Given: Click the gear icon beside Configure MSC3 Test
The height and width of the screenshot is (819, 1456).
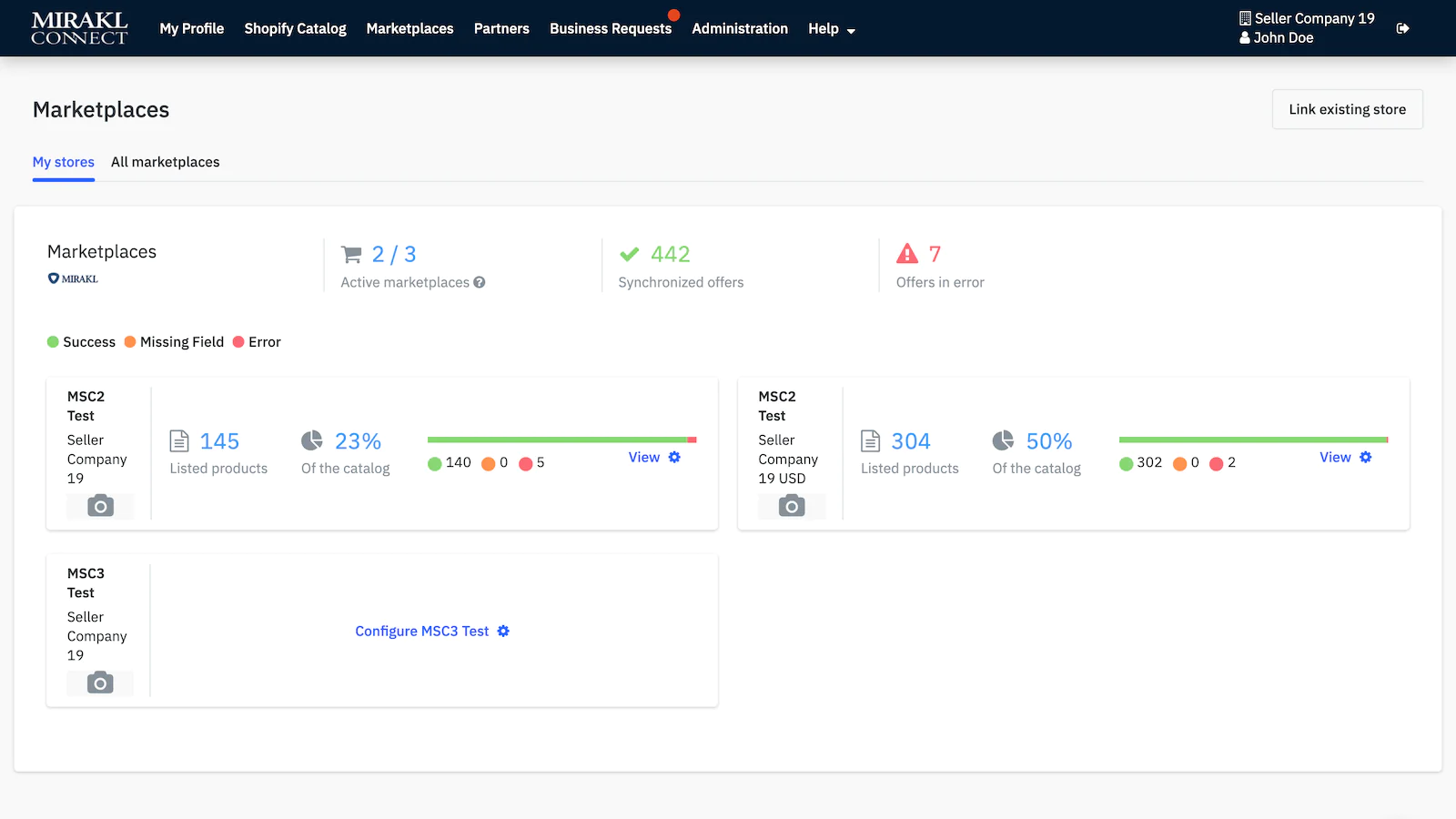Looking at the screenshot, I should (x=503, y=631).
